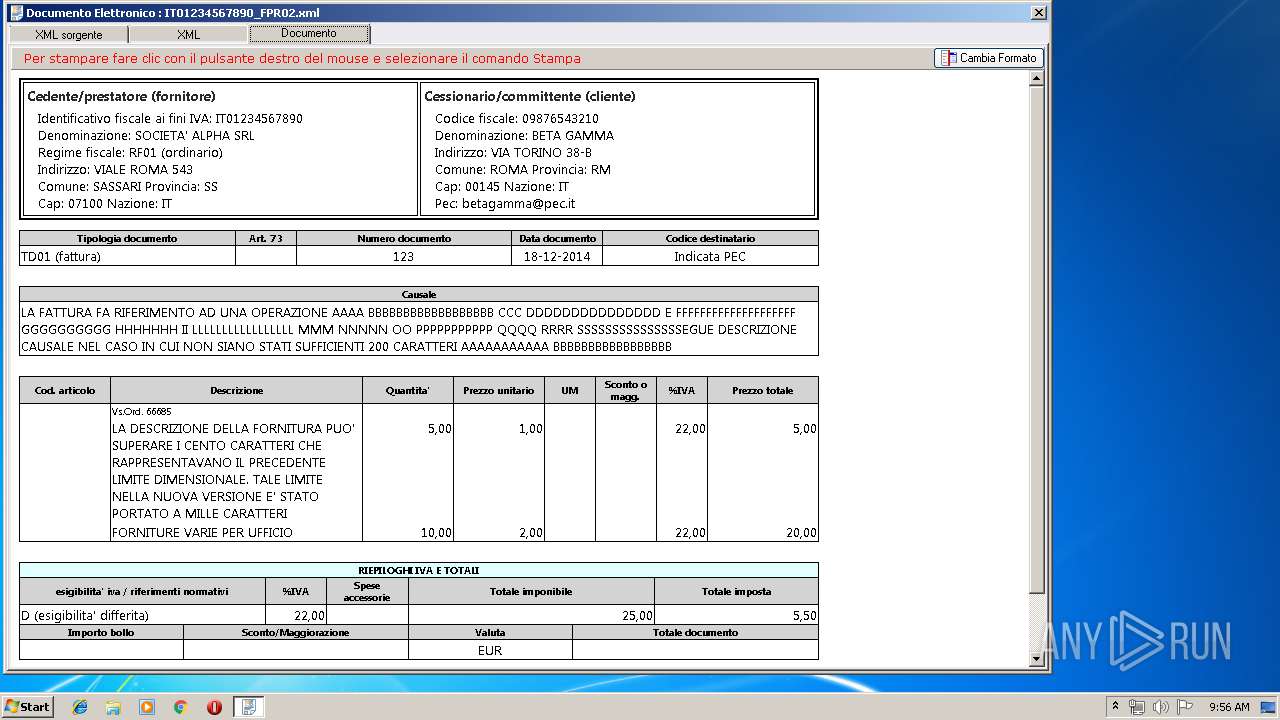Click Pec: betagamma@pec.it
Image resolution: width=1280 pixels, height=720 pixels.
[505, 204]
